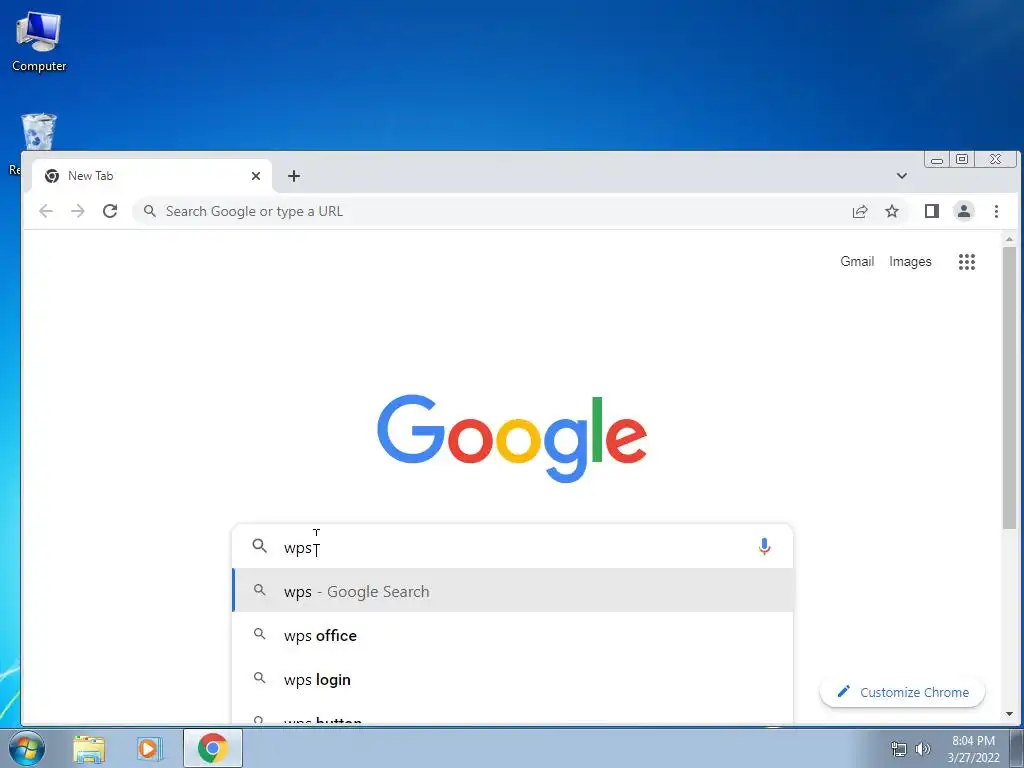1024x768 pixels.
Task: Click the magnifier icon in the search box
Action: tap(260, 546)
